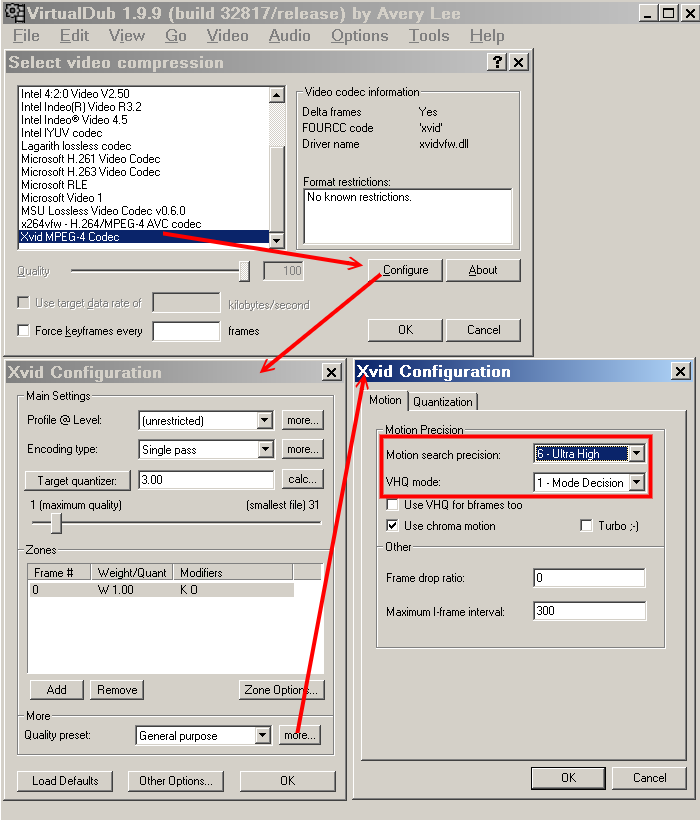Open the File menu
This screenshot has width=700, height=820.
[x=26, y=36]
